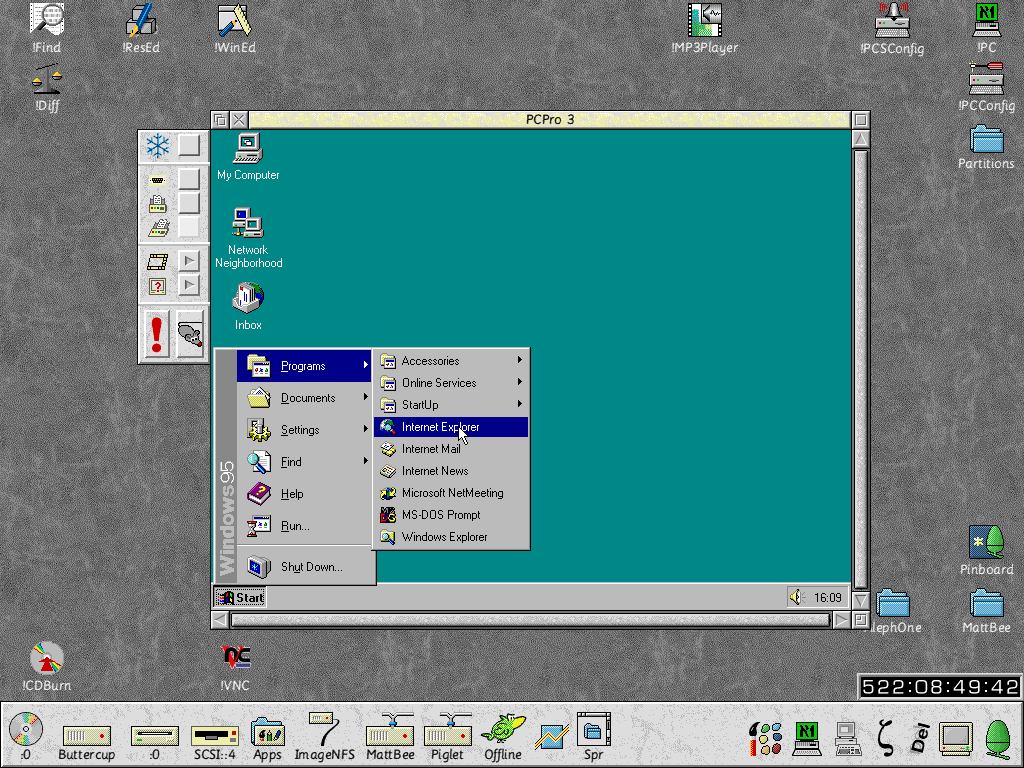Click the green acorn Task Manager icon

998,738
